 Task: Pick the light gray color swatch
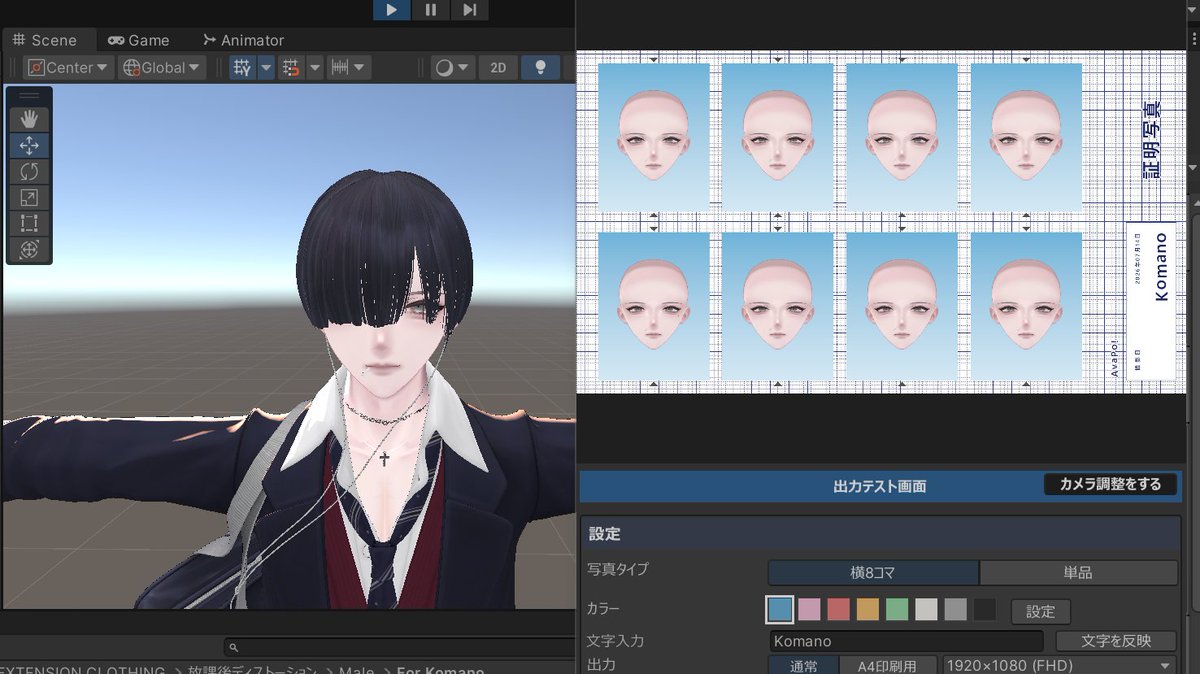click(x=926, y=609)
